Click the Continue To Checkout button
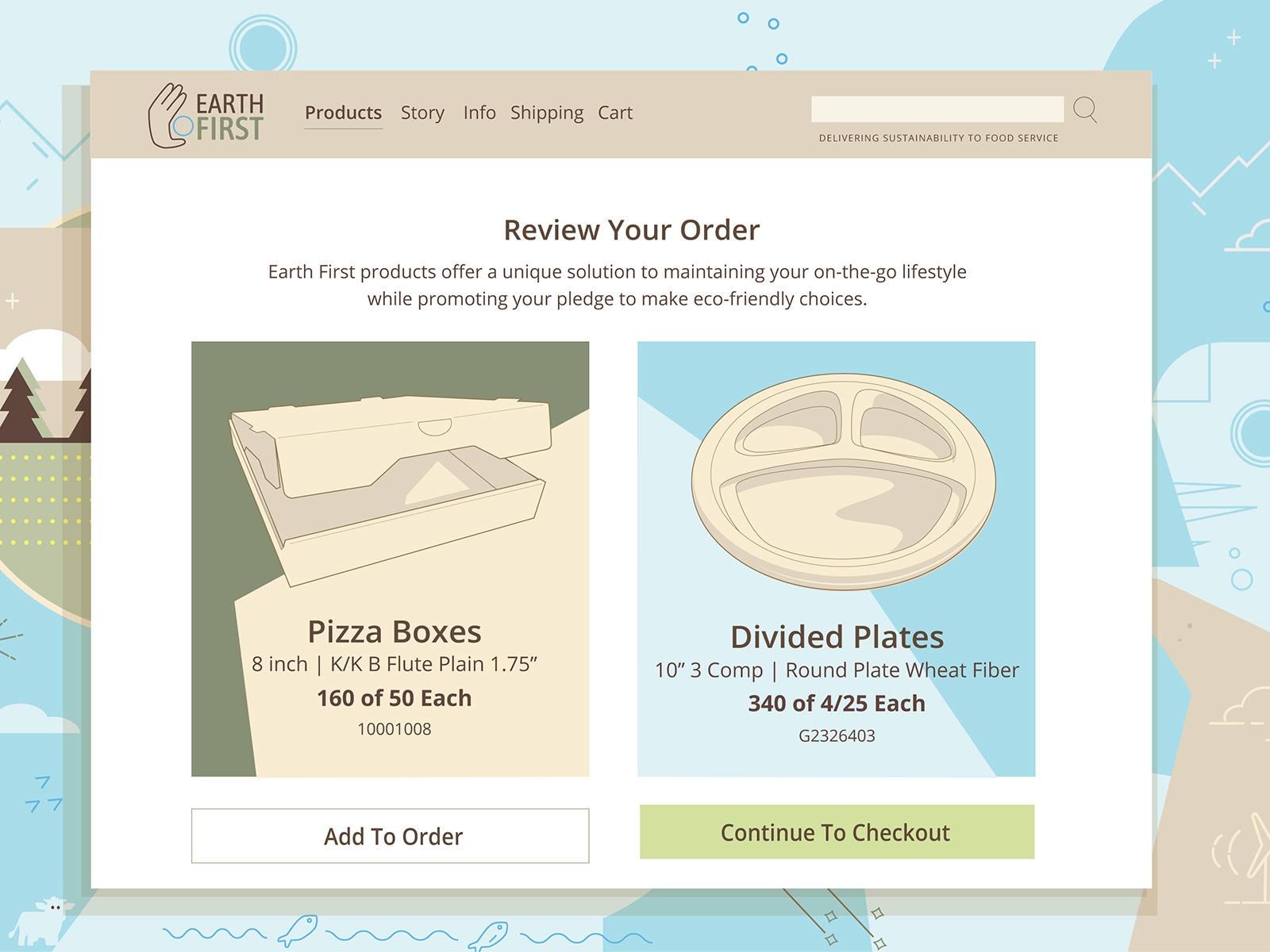1270x952 pixels. pyautogui.click(x=837, y=832)
